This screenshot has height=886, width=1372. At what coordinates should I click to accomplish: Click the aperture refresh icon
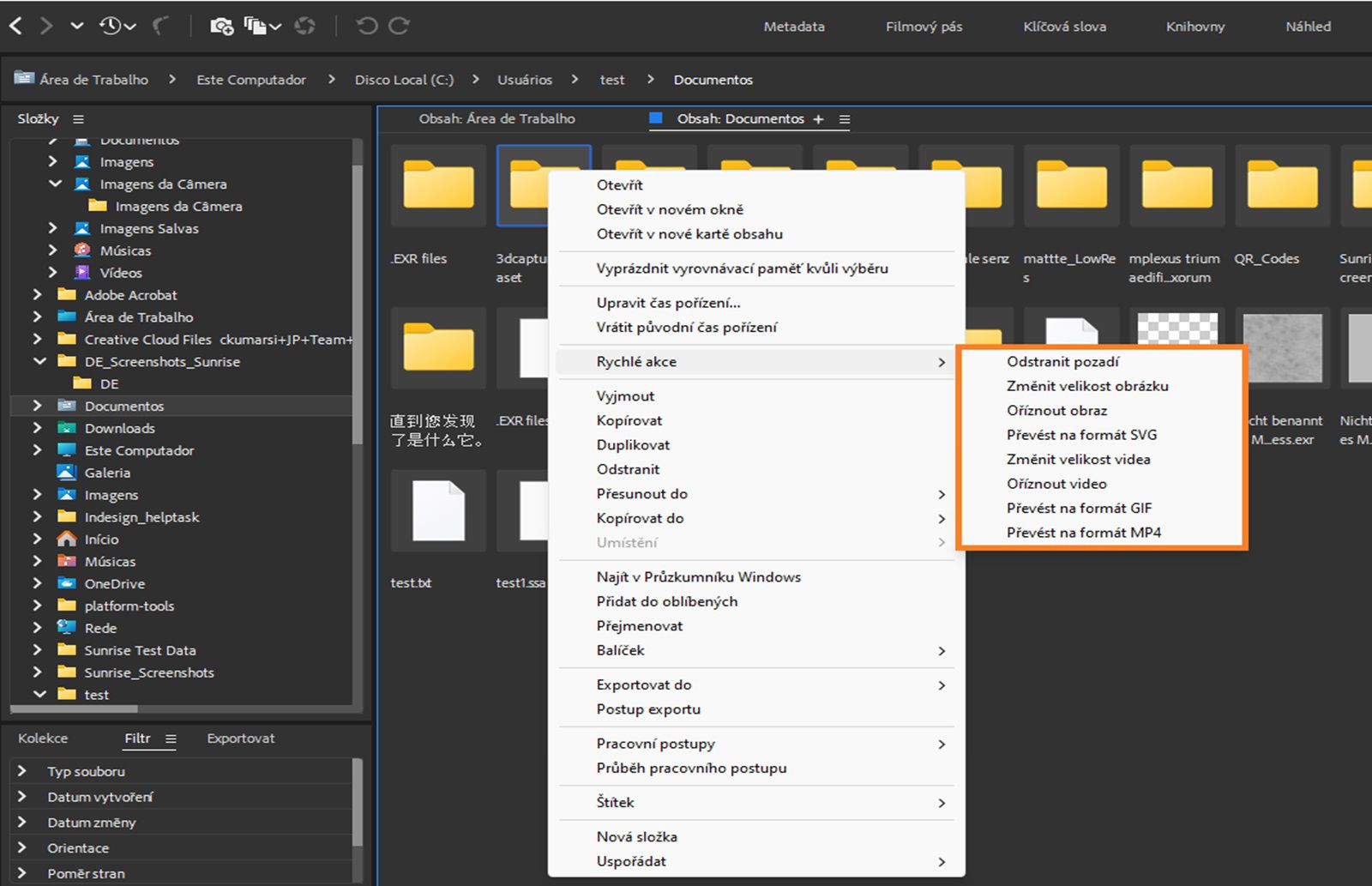pyautogui.click(x=304, y=26)
